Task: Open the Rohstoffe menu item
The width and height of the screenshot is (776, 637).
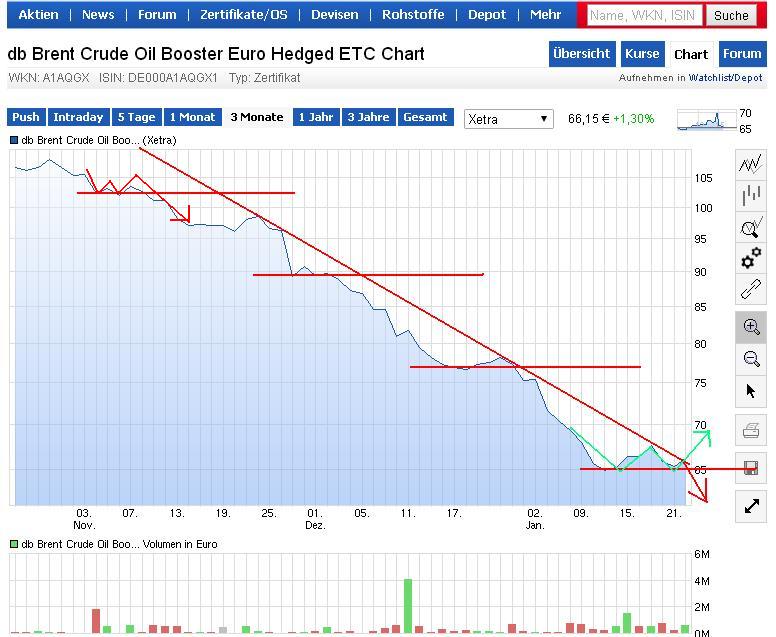Action: pyautogui.click(x=413, y=15)
